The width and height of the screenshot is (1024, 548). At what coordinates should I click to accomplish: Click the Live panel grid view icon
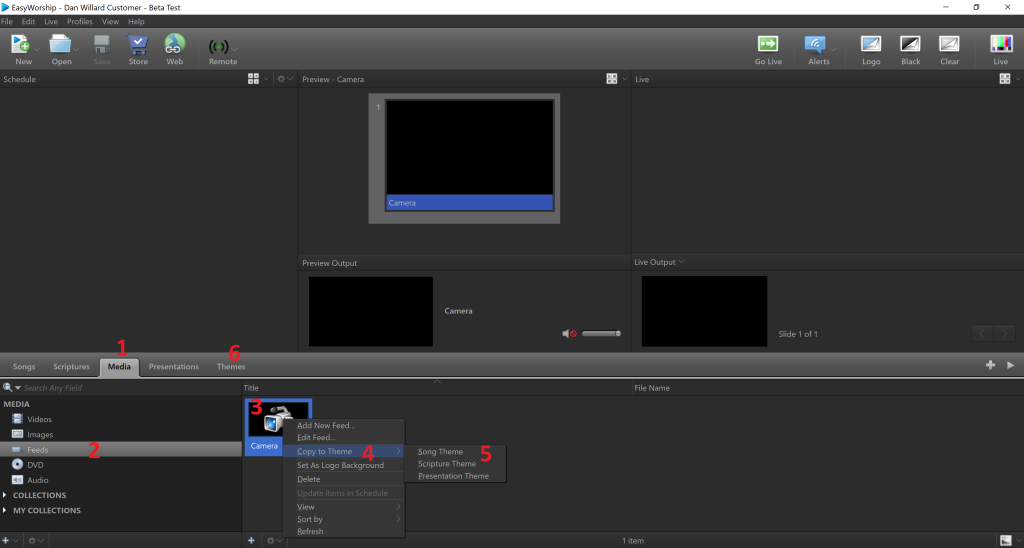click(x=1005, y=79)
